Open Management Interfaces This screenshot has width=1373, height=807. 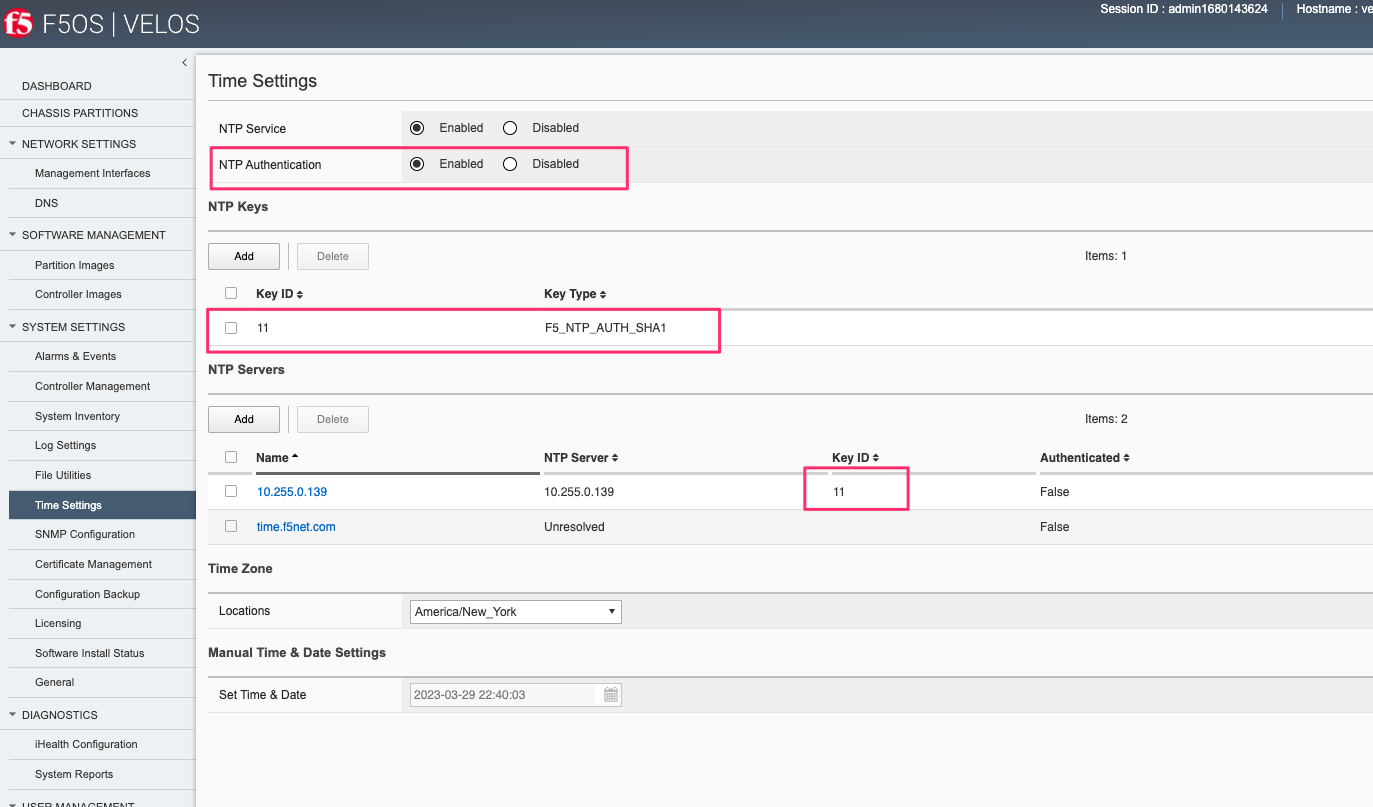click(93, 173)
